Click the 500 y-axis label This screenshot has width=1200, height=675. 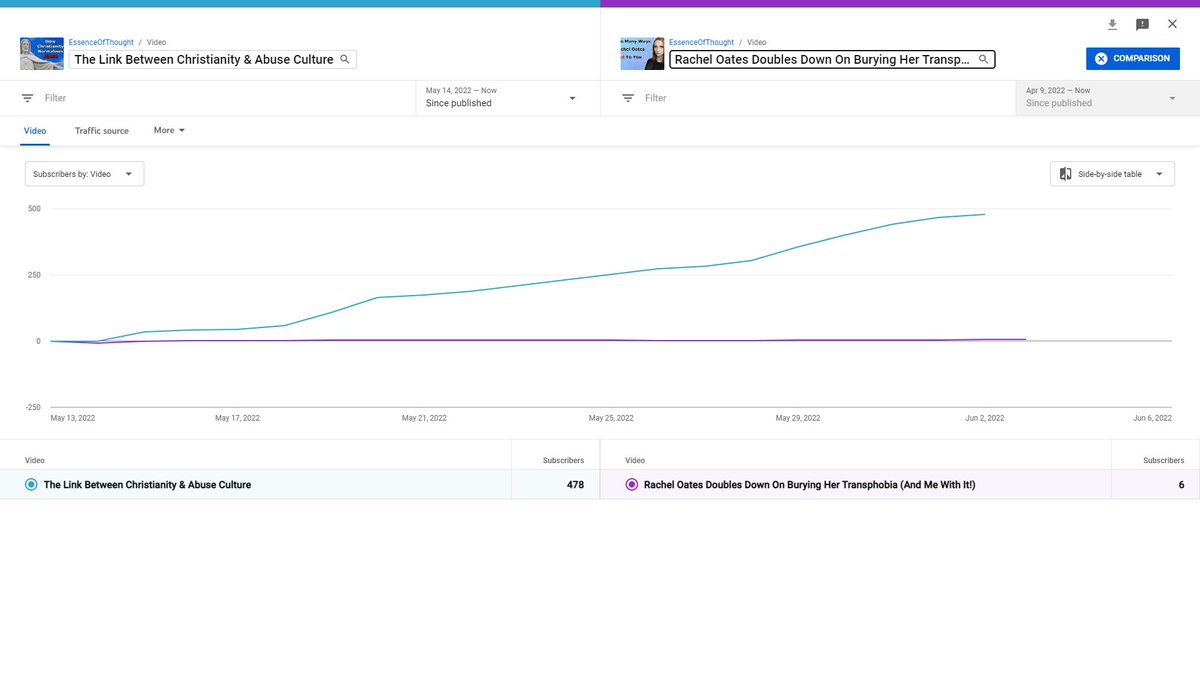(x=34, y=208)
